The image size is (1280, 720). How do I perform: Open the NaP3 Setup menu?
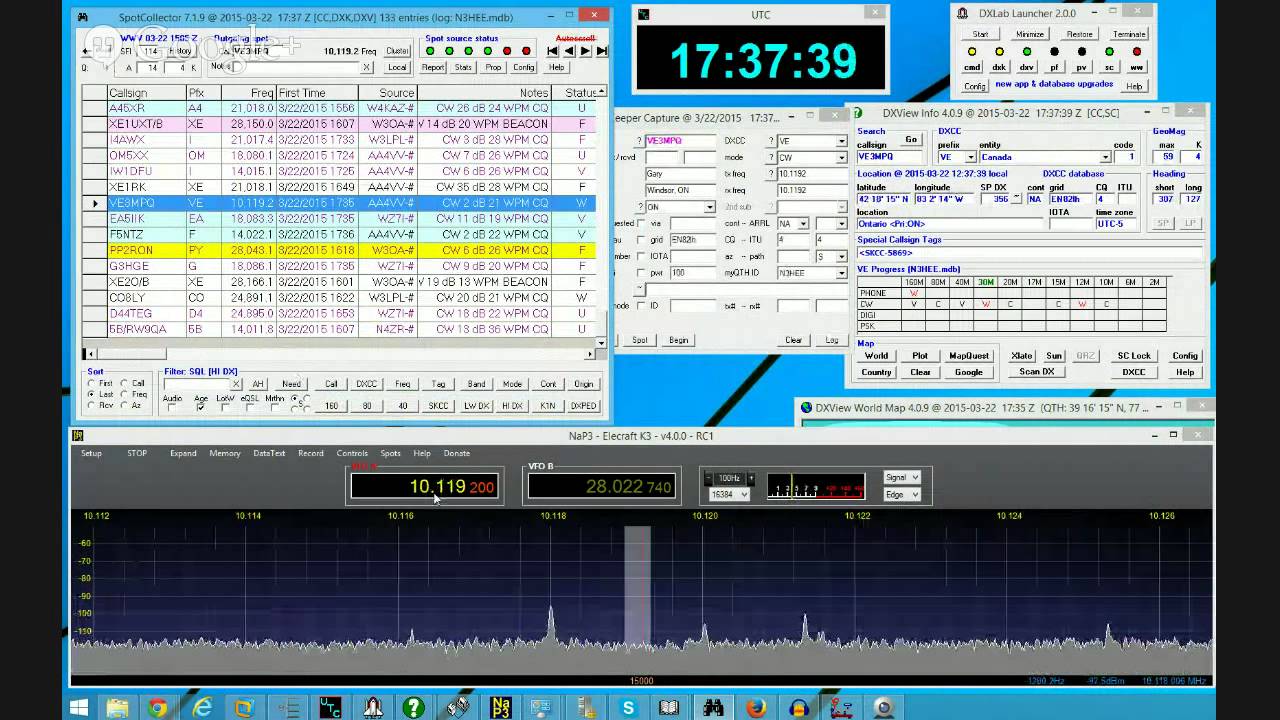coord(91,453)
